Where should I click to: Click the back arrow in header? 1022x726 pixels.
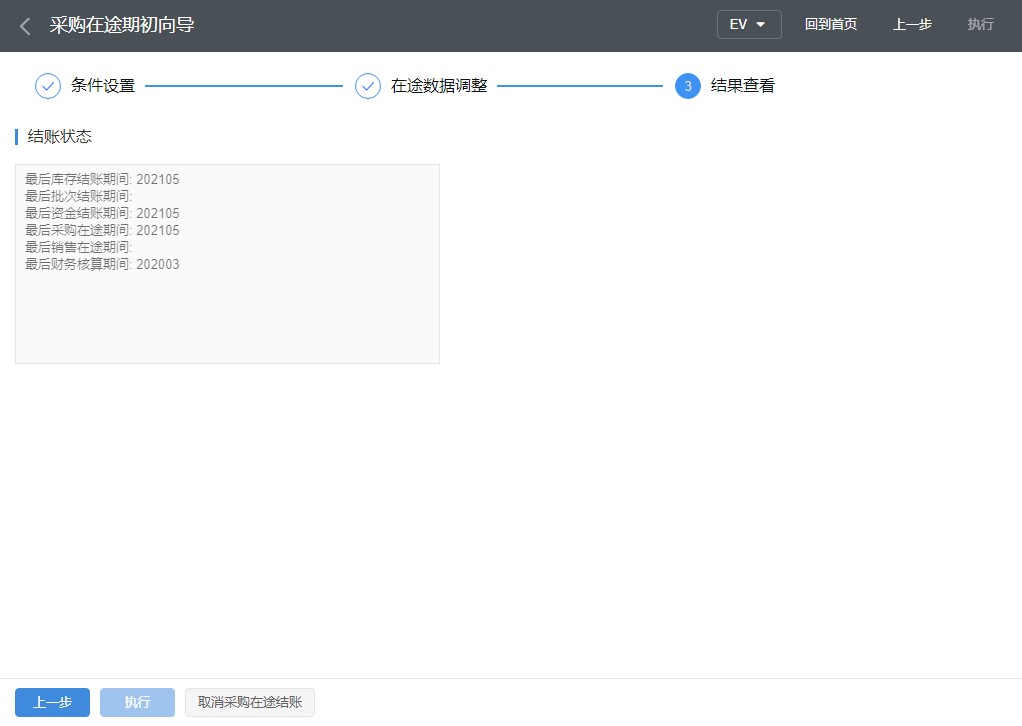(x=25, y=26)
